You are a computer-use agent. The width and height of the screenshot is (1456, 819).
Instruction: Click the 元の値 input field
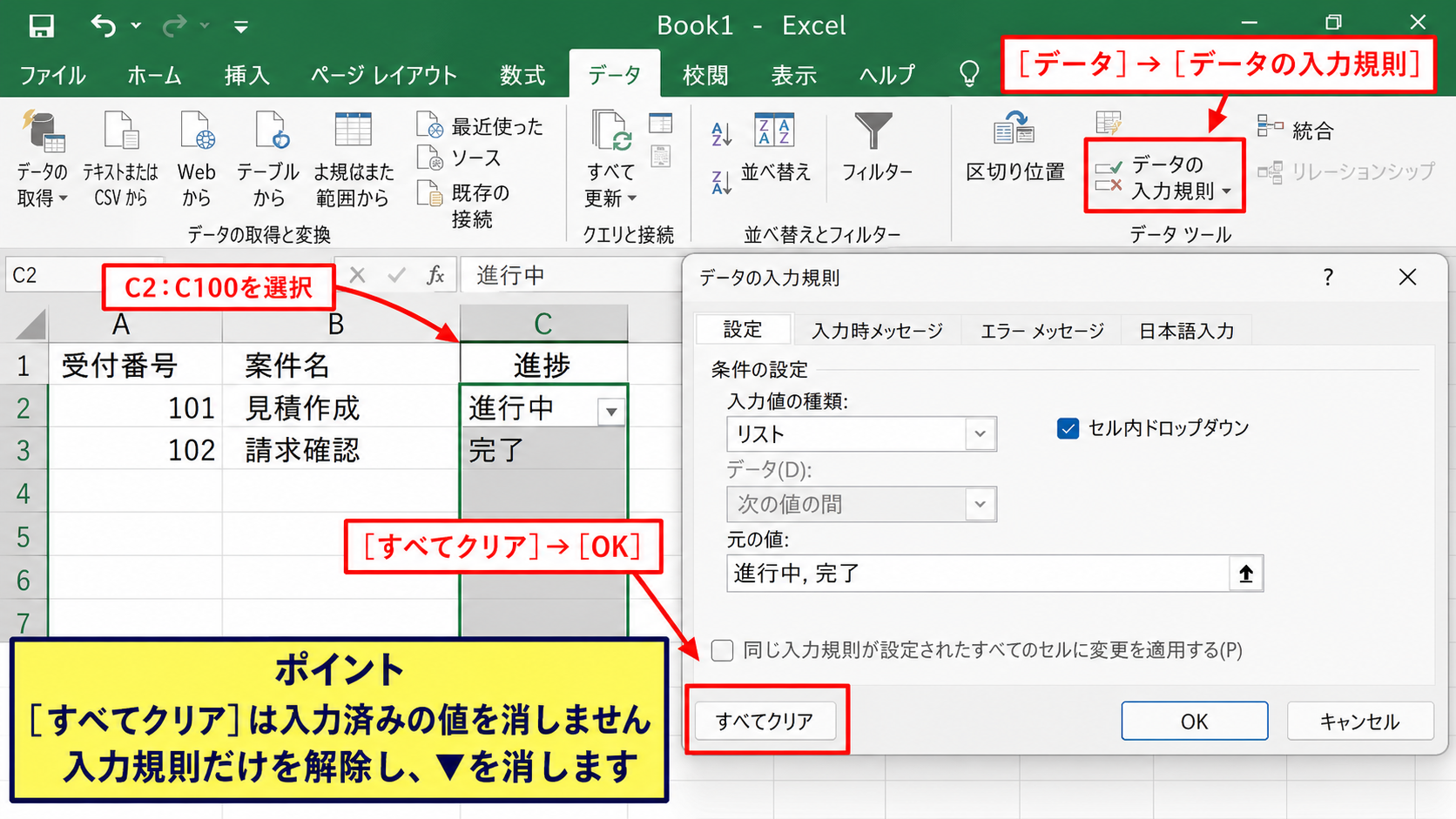point(978,574)
